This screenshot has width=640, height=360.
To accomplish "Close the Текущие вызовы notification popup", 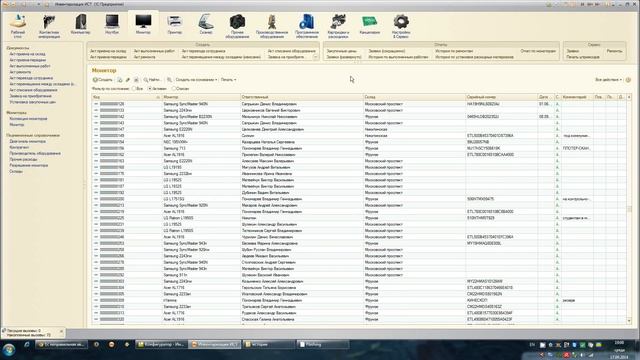I will click(61, 331).
